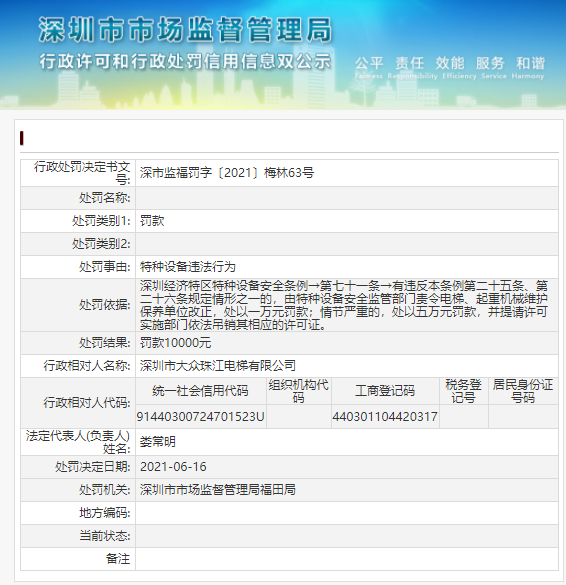Click the 行政许可和行政处罚信用信息双公示 subtitle
566x585 pixels.
(185, 61)
